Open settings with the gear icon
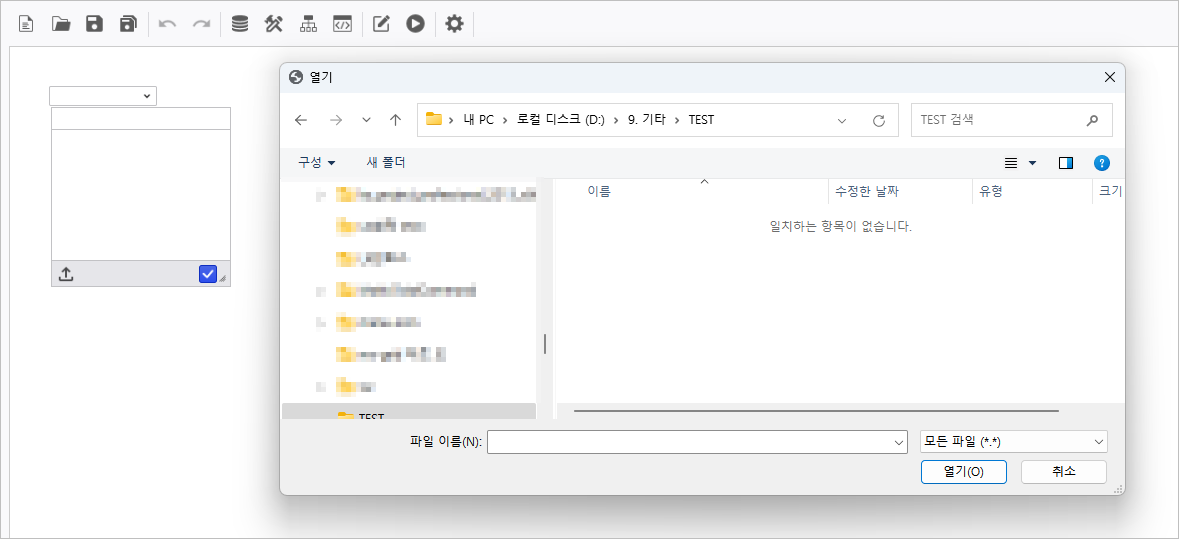The height and width of the screenshot is (539, 1179). [x=454, y=23]
